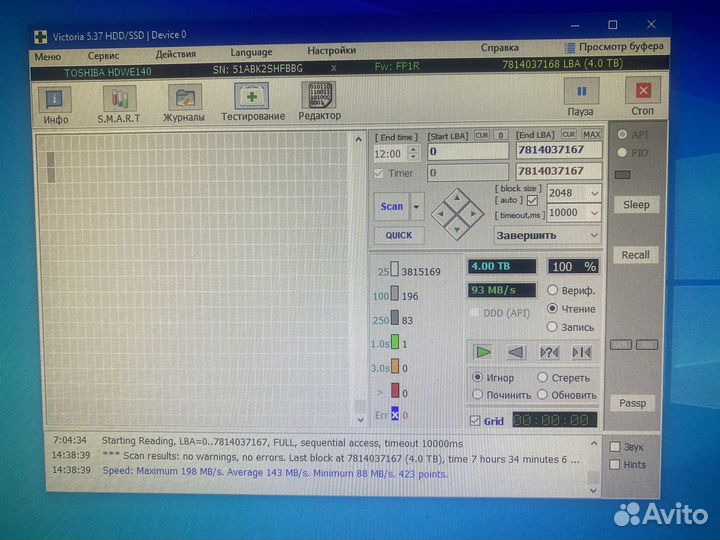This screenshot has width=720, height=540.
Task: Adjust End time 12:00 spinner
Action: tap(414, 153)
